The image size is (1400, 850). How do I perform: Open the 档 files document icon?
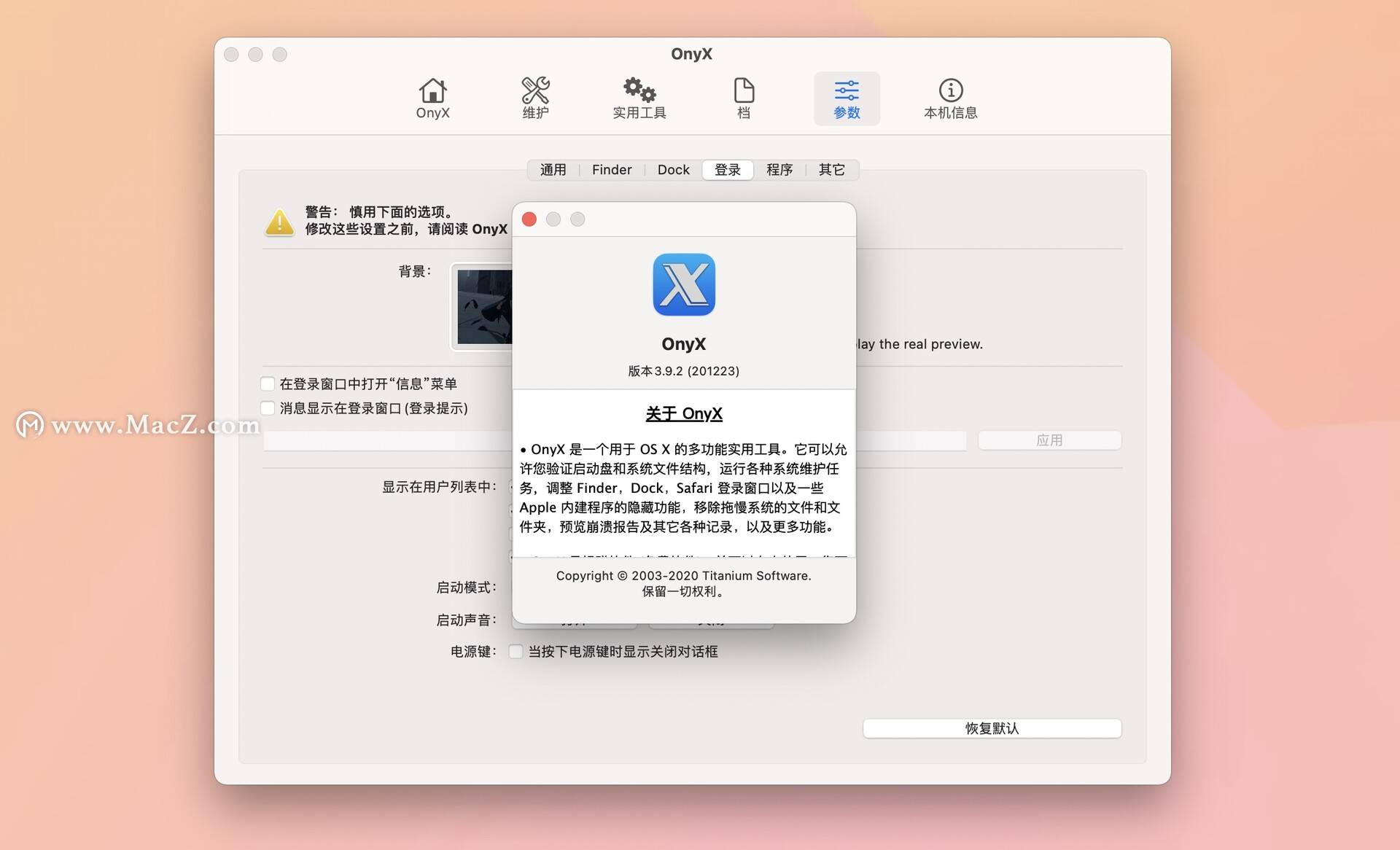point(743,98)
